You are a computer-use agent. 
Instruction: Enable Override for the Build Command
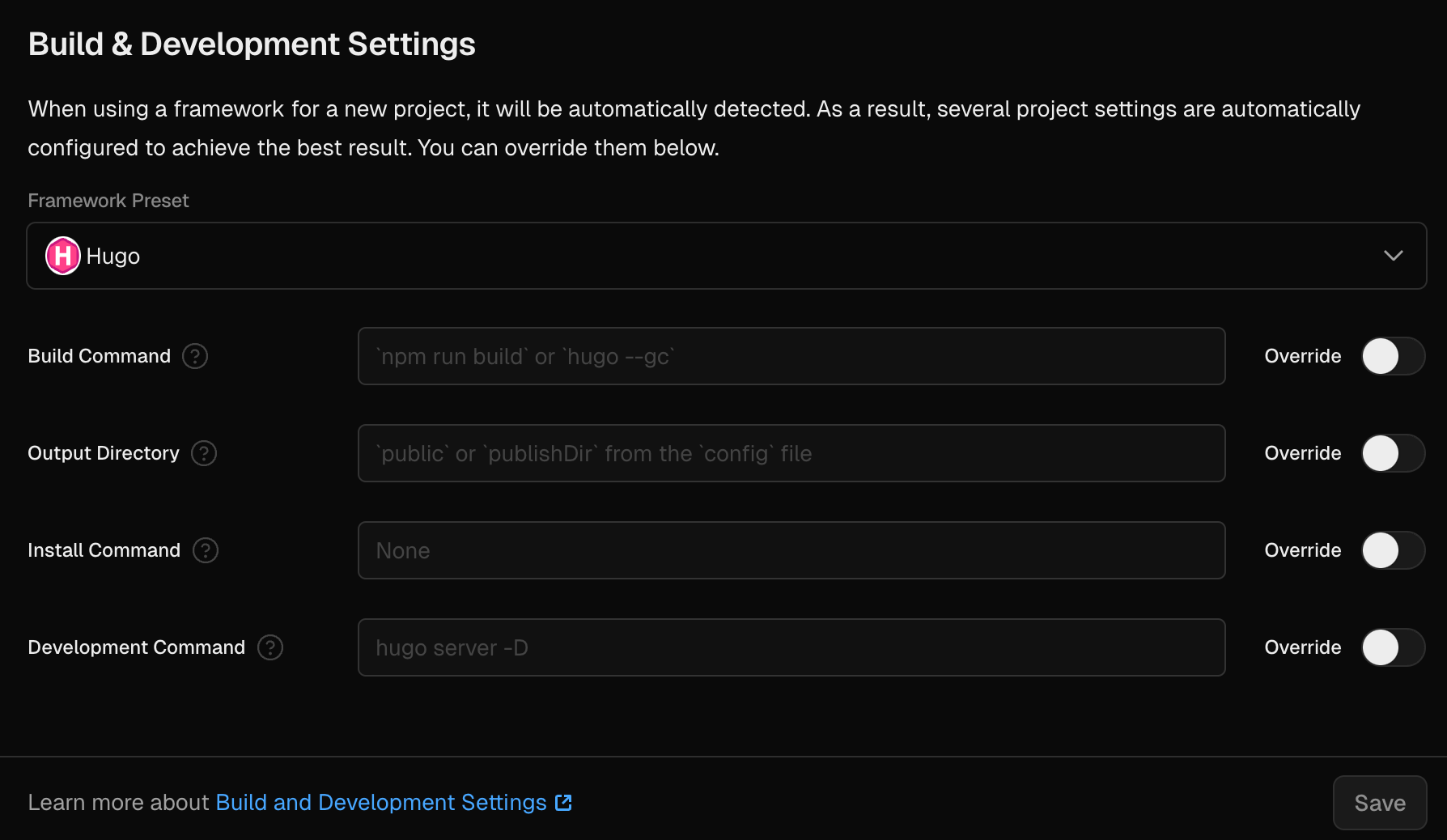[1393, 356]
